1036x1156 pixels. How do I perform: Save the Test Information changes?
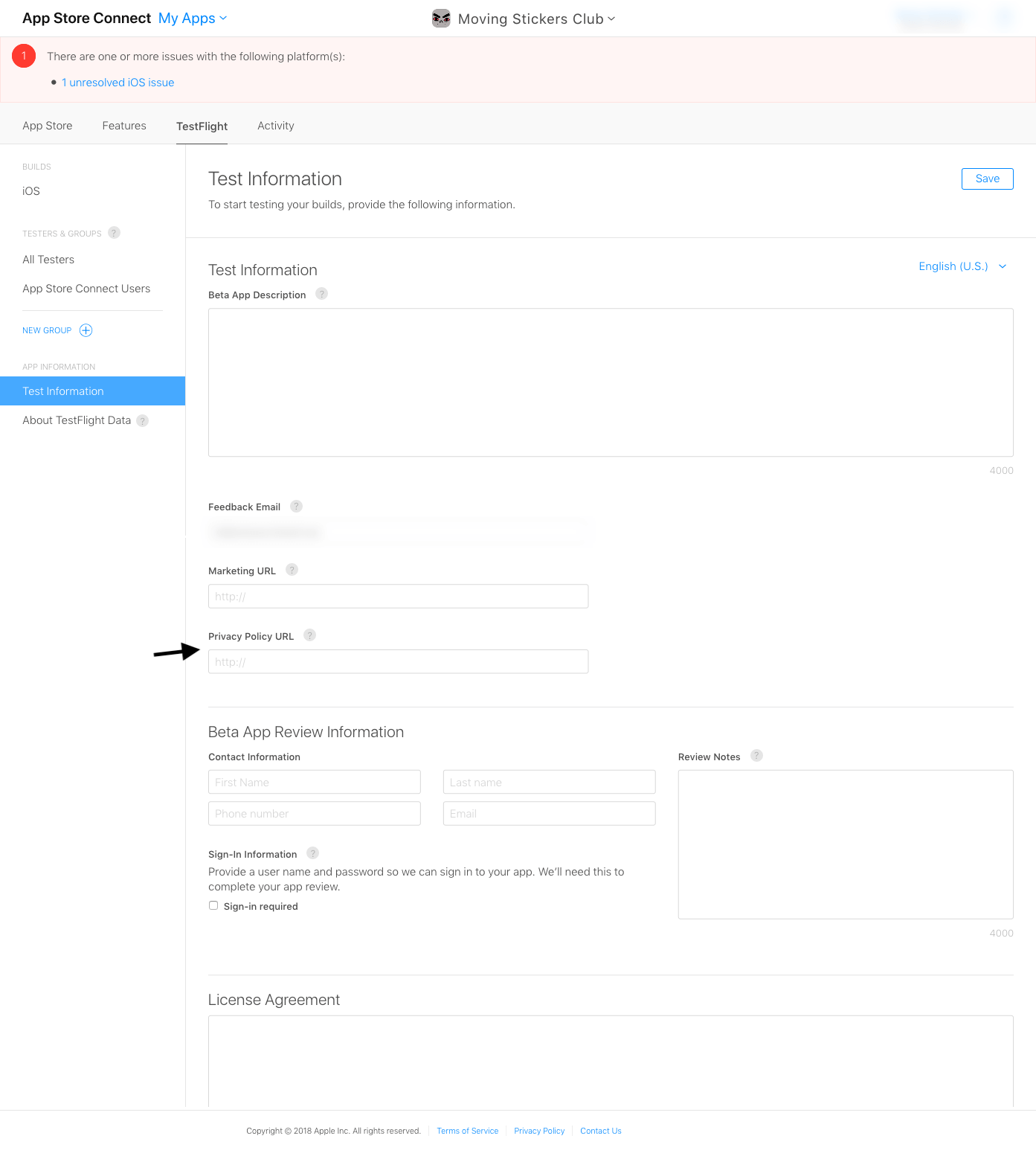pyautogui.click(x=987, y=179)
